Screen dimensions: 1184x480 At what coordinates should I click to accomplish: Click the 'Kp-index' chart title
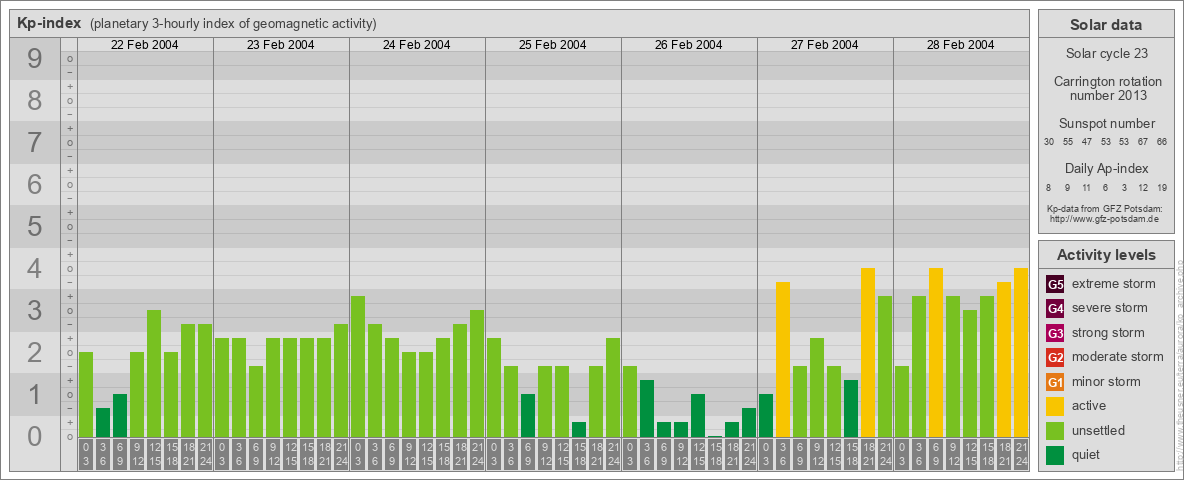point(49,23)
